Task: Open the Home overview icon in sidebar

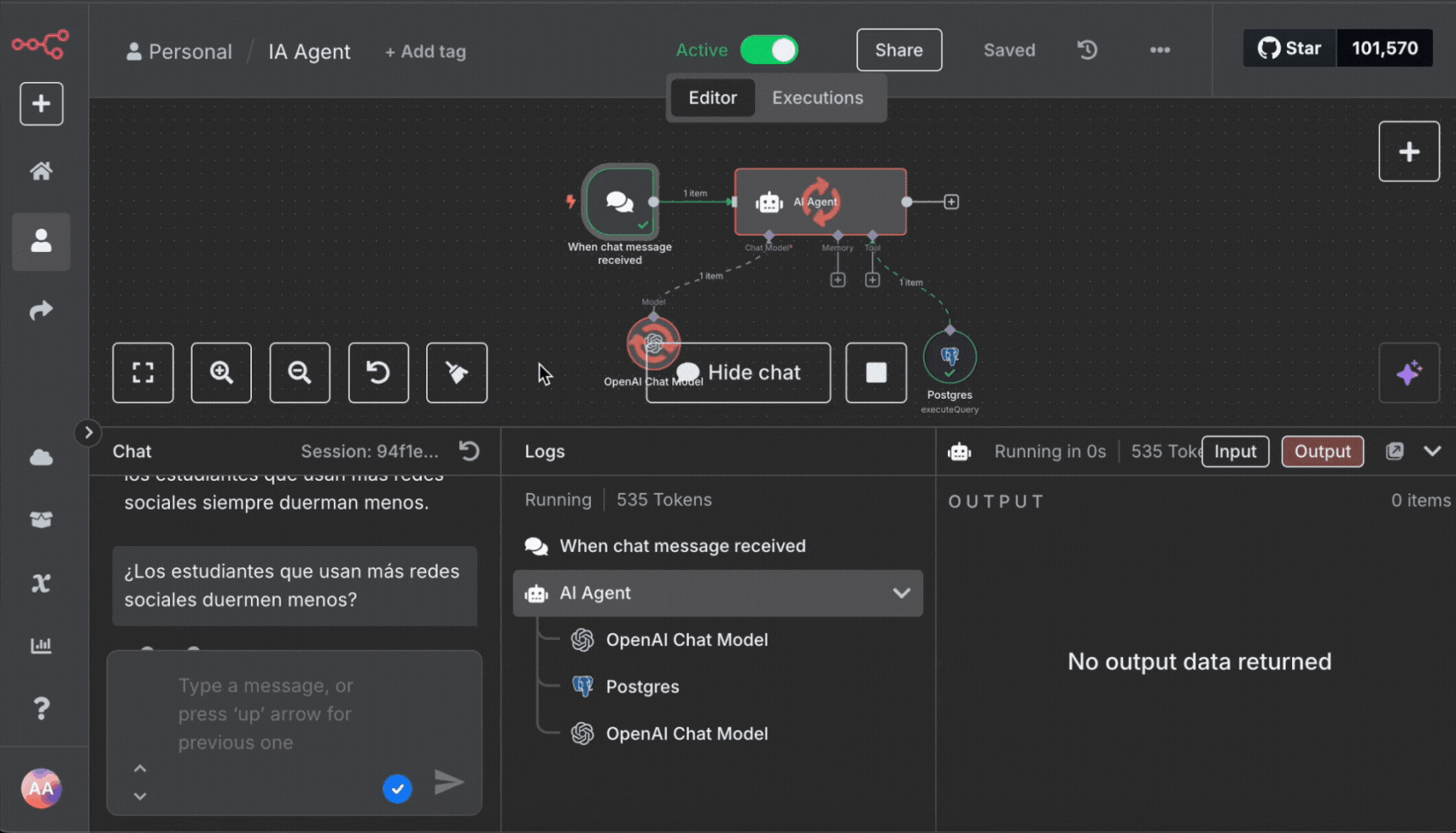Action: (x=41, y=171)
